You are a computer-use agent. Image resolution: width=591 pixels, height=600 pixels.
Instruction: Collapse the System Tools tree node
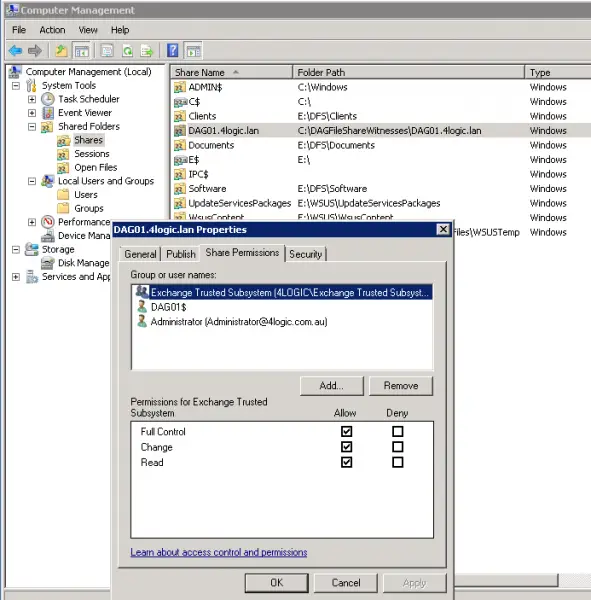(x=16, y=85)
